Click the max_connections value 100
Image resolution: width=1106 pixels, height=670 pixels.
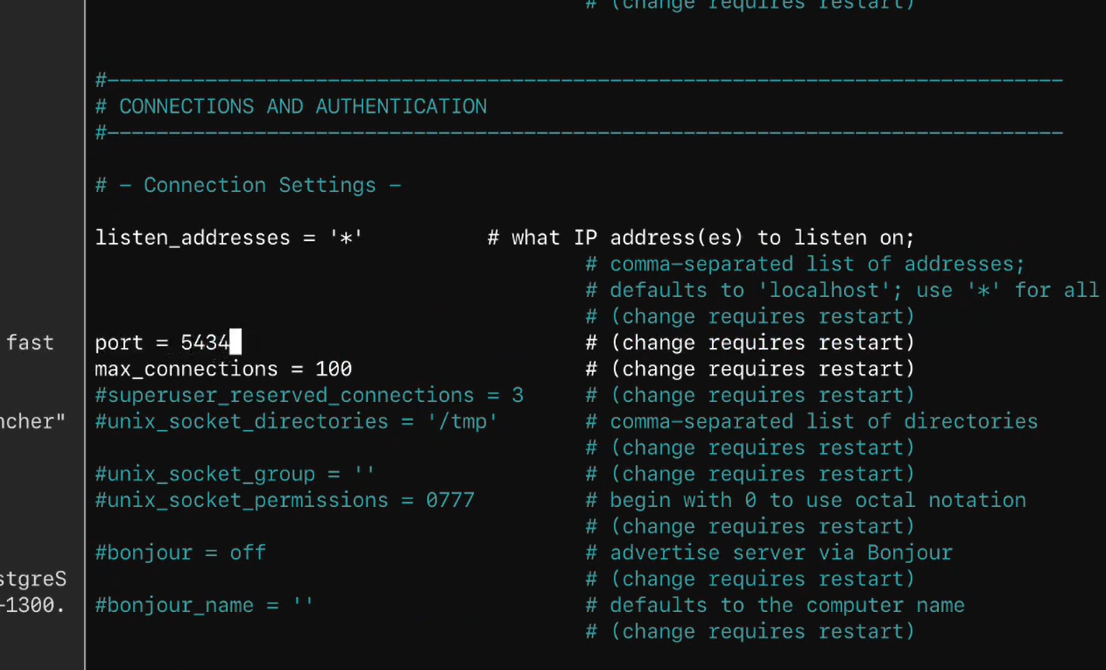coord(333,369)
